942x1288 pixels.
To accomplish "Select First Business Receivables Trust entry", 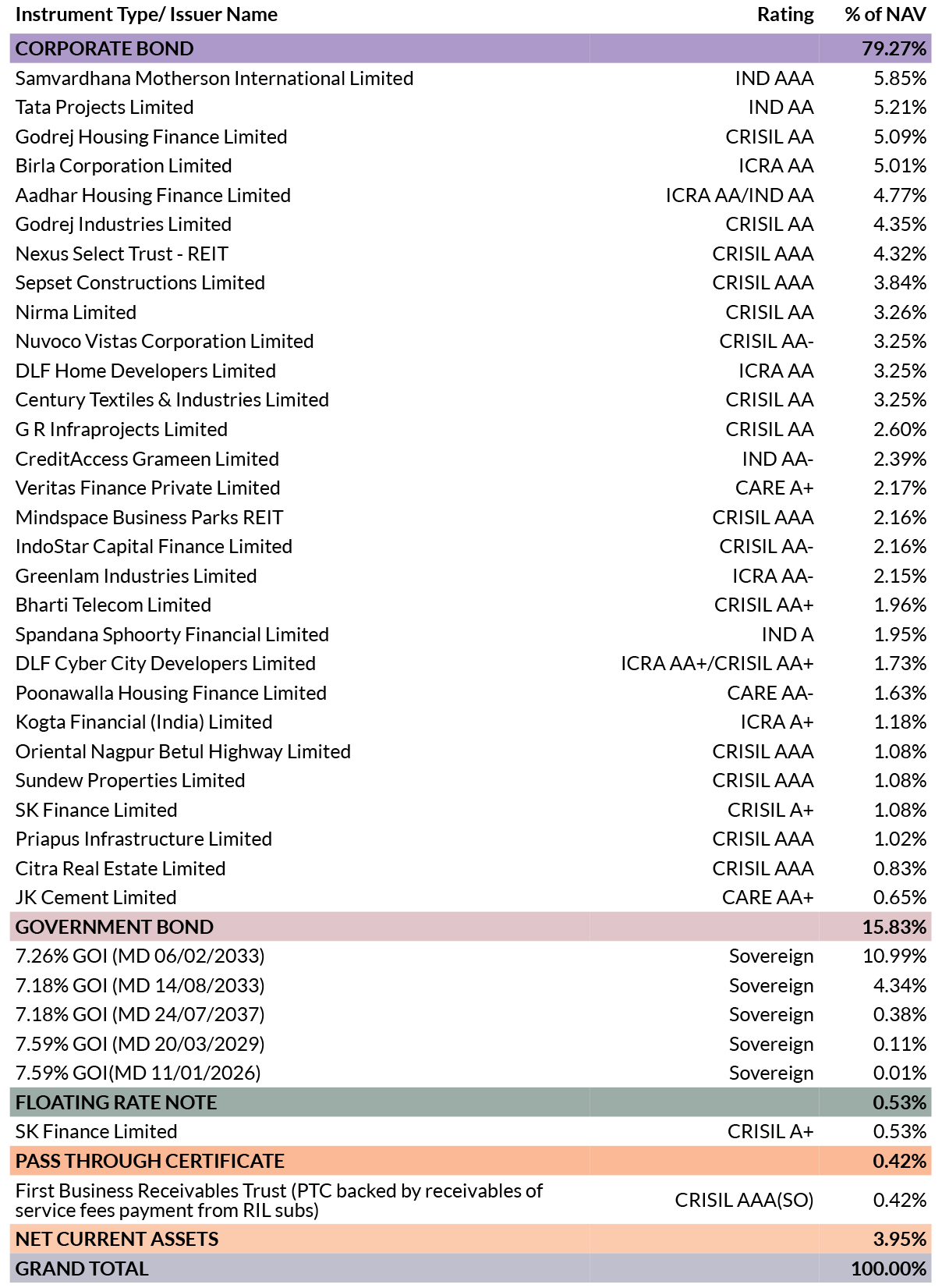I will (470, 1200).
